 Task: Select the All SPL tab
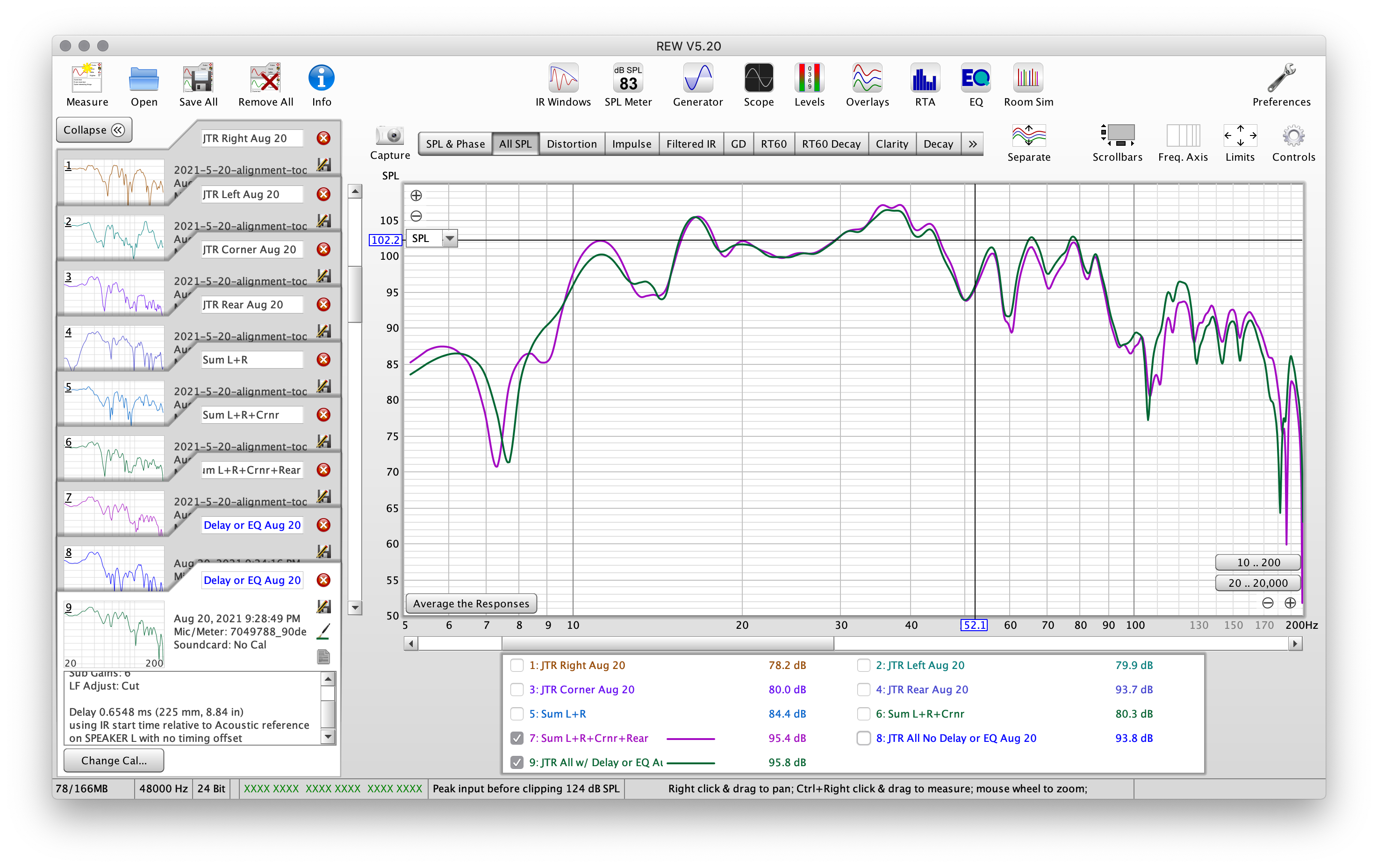point(515,143)
